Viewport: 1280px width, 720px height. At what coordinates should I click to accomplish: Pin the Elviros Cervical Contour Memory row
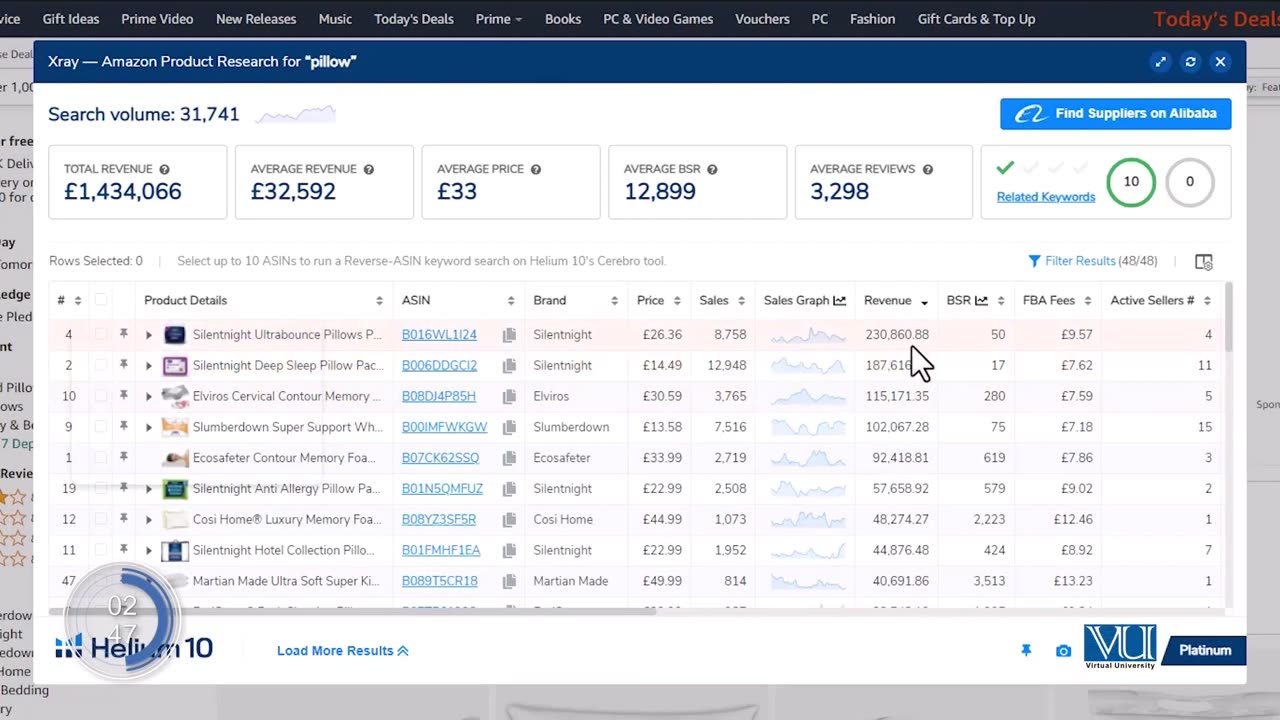[x=124, y=396]
